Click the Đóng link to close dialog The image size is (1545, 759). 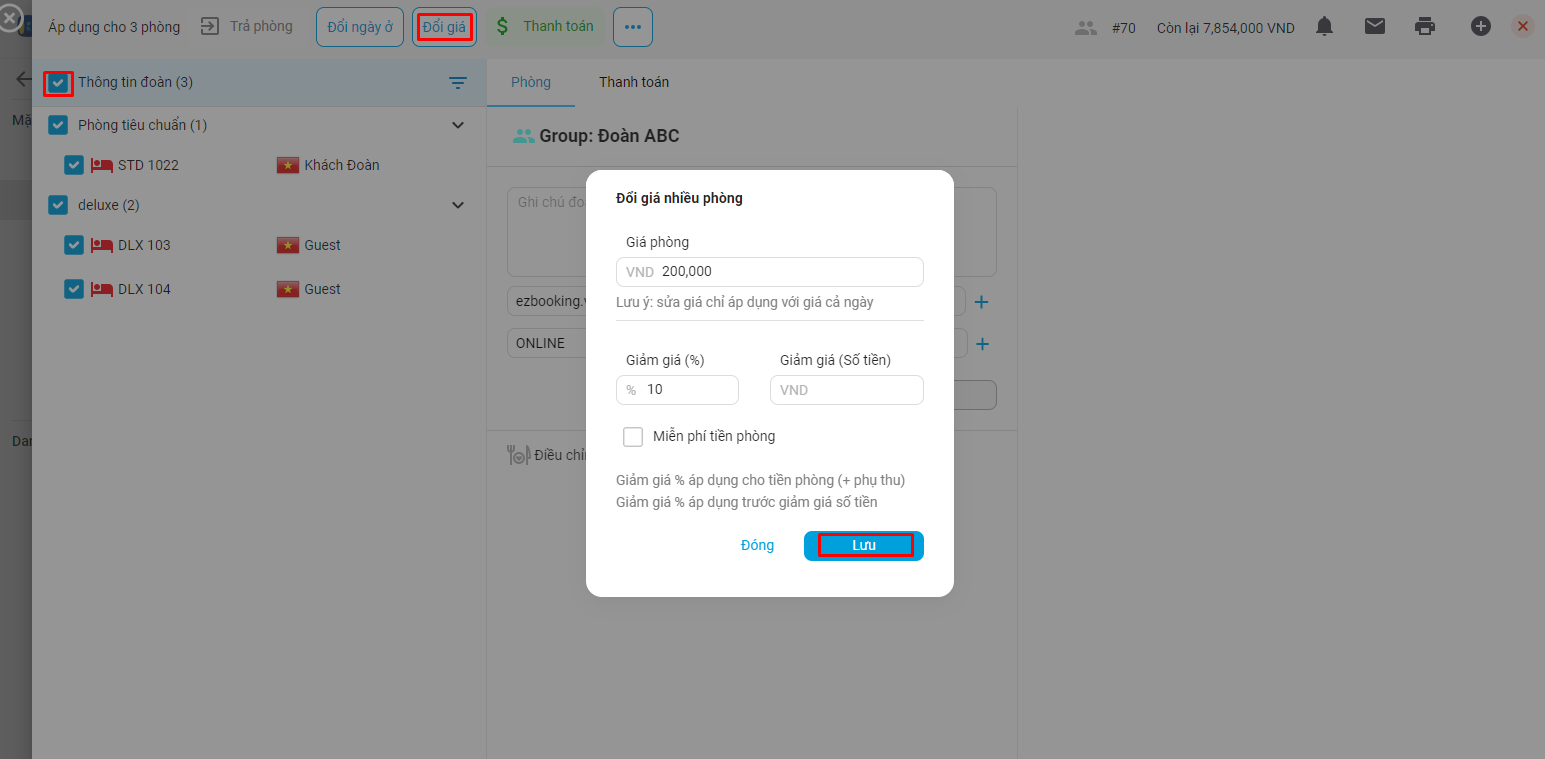pos(757,545)
